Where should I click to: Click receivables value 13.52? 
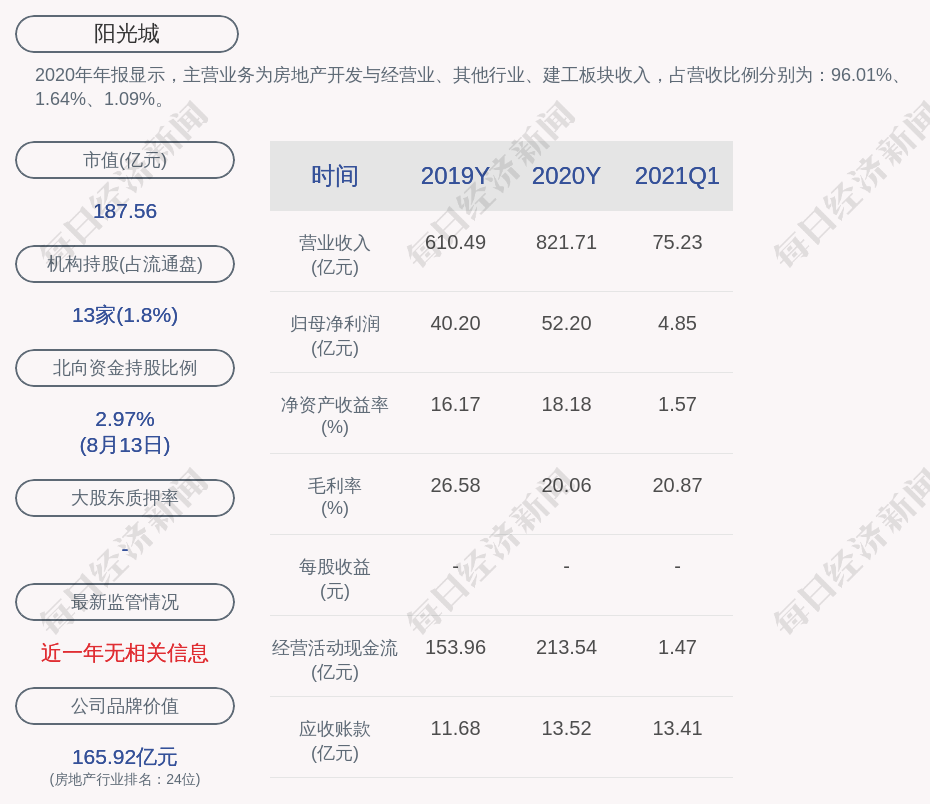pyautogui.click(x=566, y=728)
